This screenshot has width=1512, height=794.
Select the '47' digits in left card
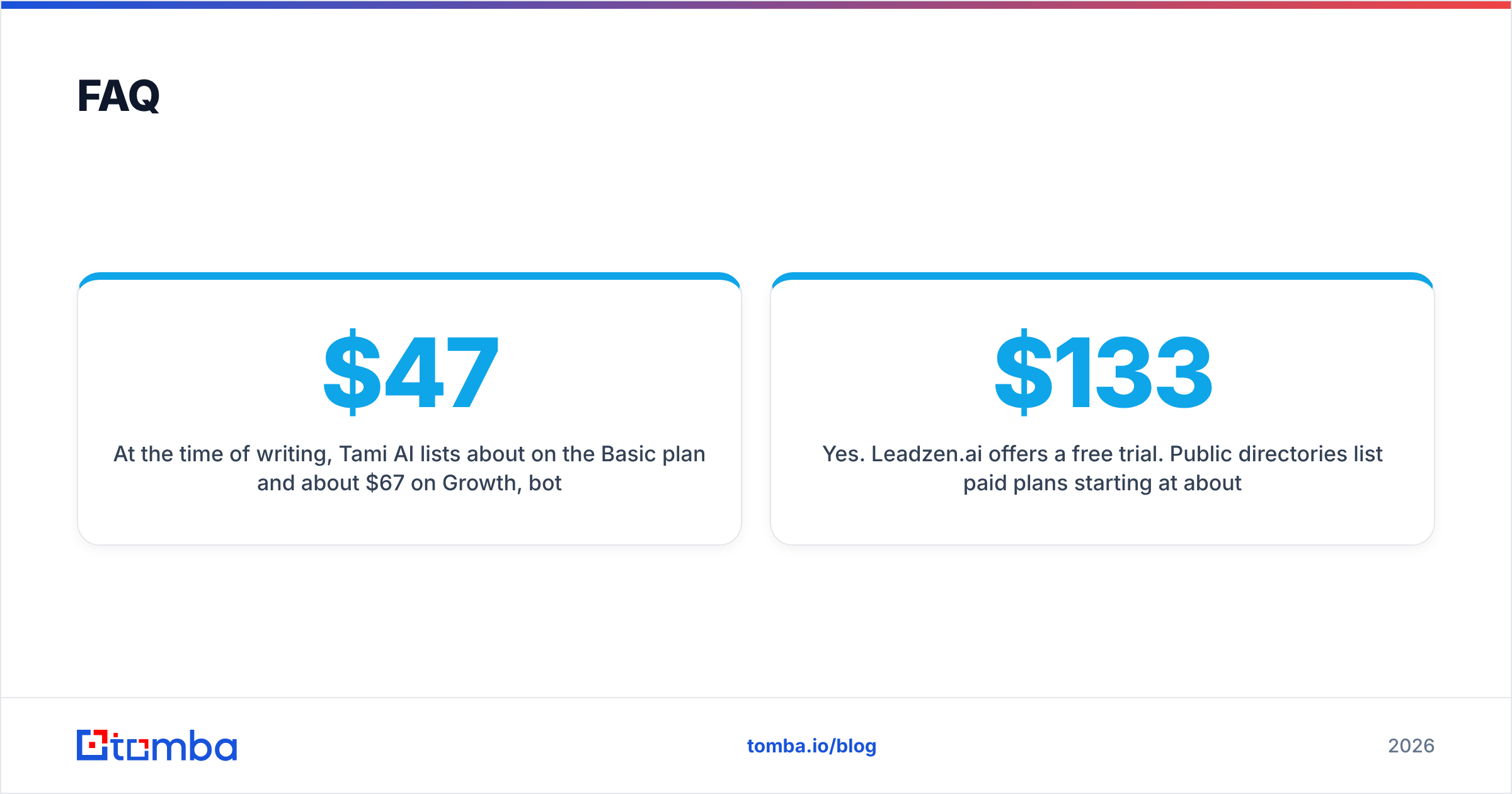point(442,372)
